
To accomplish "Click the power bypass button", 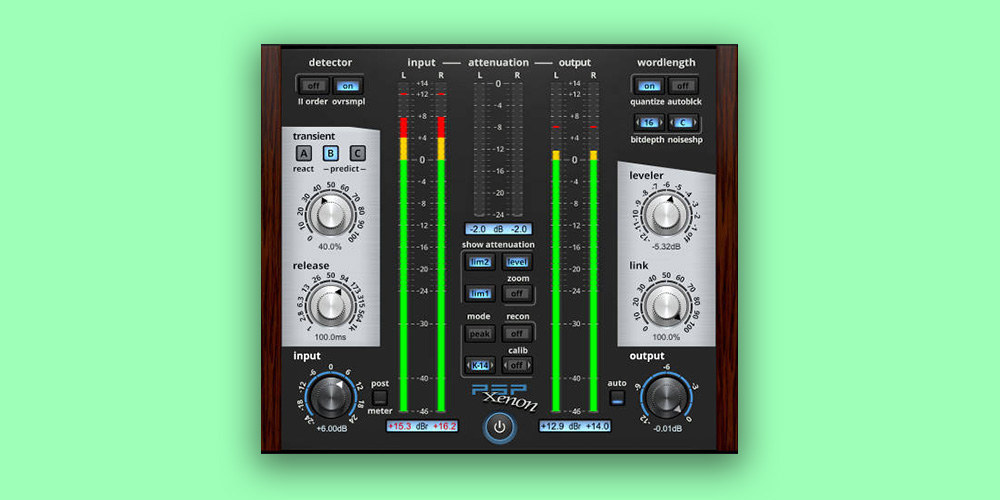I will tap(500, 427).
